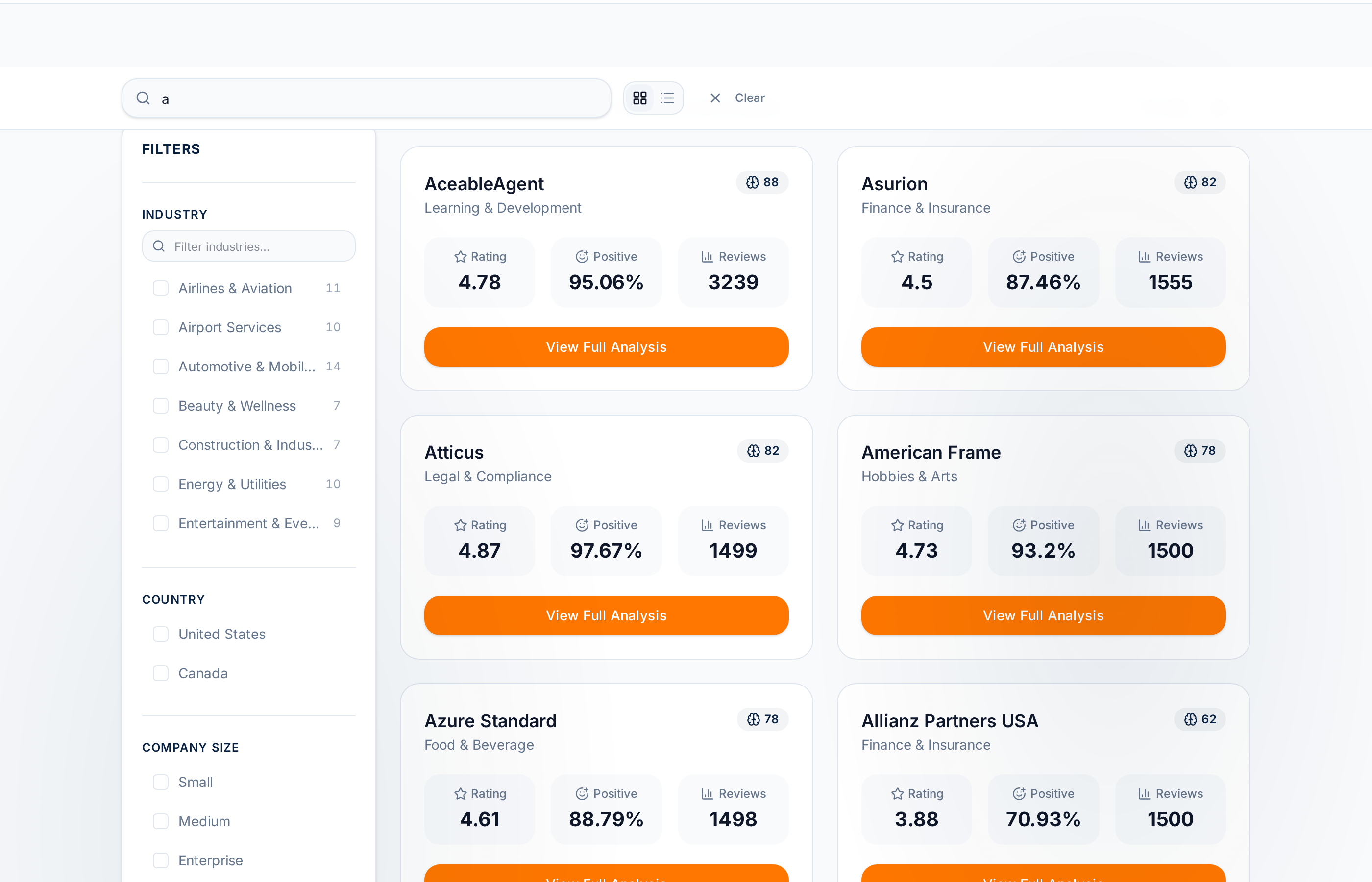Click Allianz Partners USA 3.88 rating
This screenshot has height=882, width=1372.
coord(916,820)
